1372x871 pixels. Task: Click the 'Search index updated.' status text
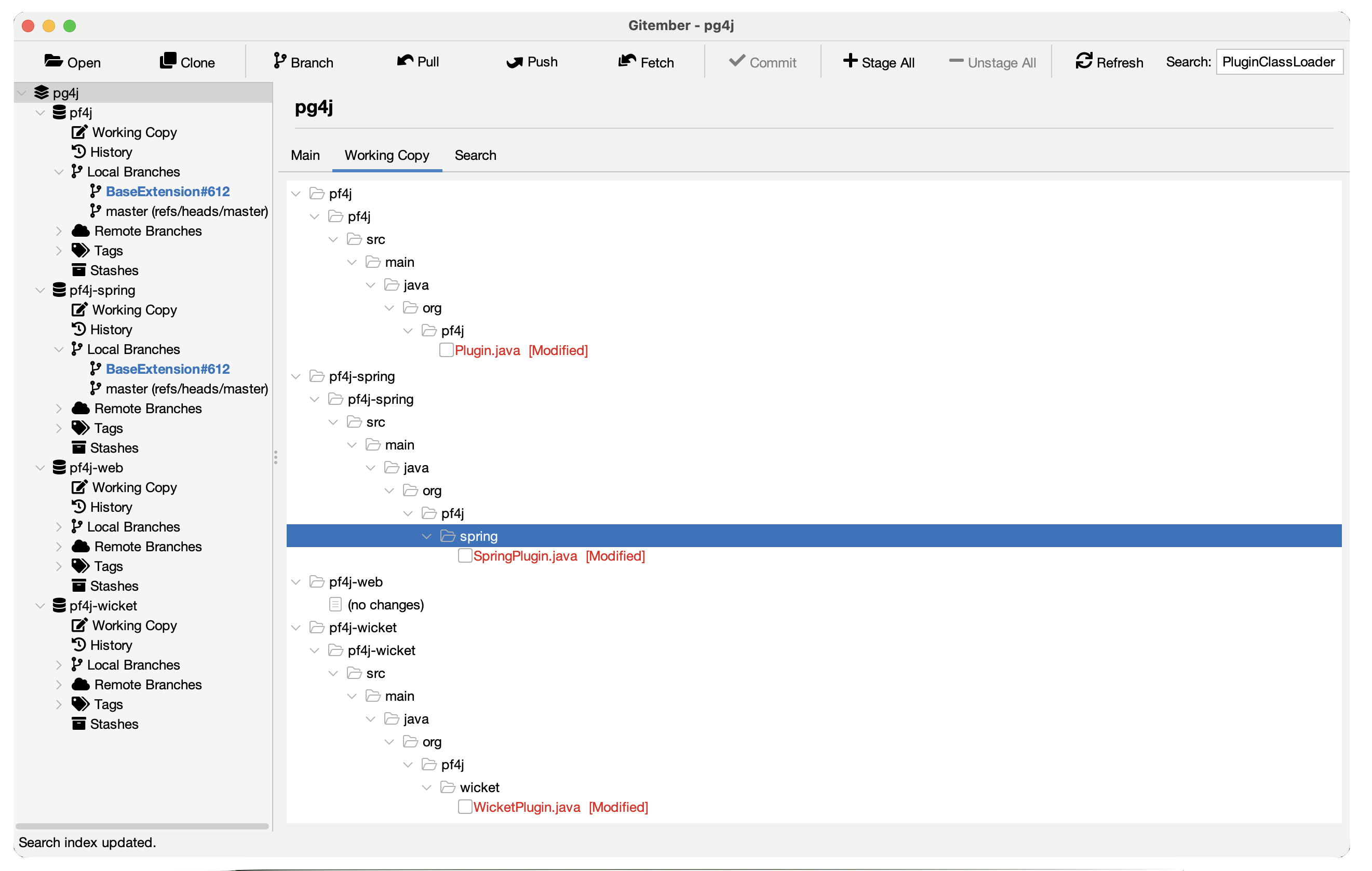point(87,842)
